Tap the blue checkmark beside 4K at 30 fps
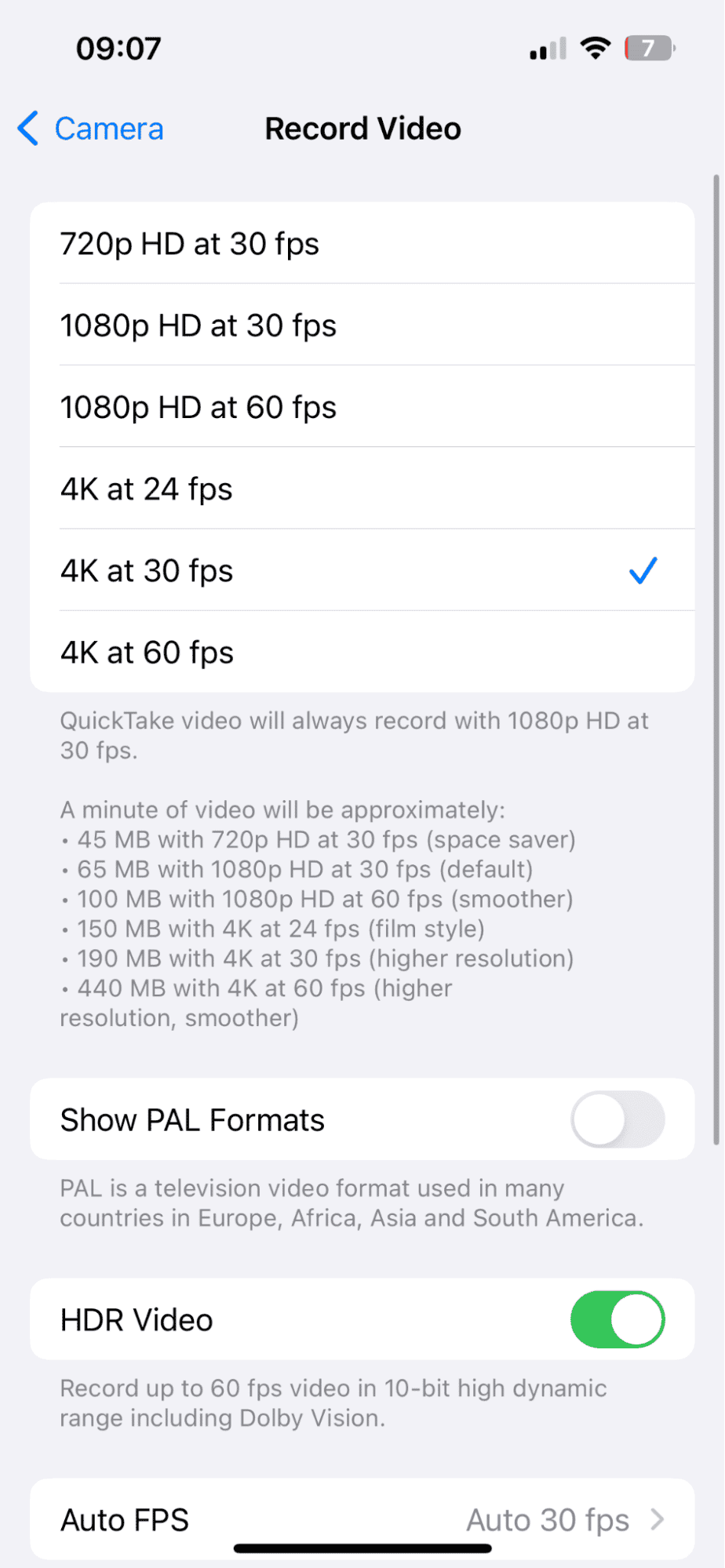Screen dimensions: 725x1568 (x=642, y=570)
